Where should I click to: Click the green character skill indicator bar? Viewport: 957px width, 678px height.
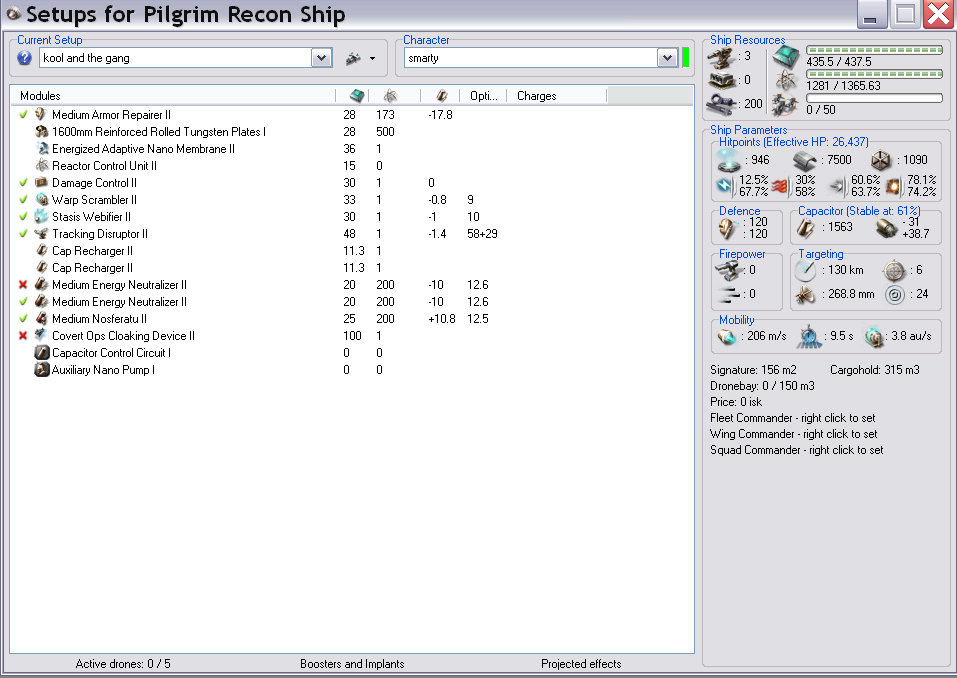[x=686, y=58]
